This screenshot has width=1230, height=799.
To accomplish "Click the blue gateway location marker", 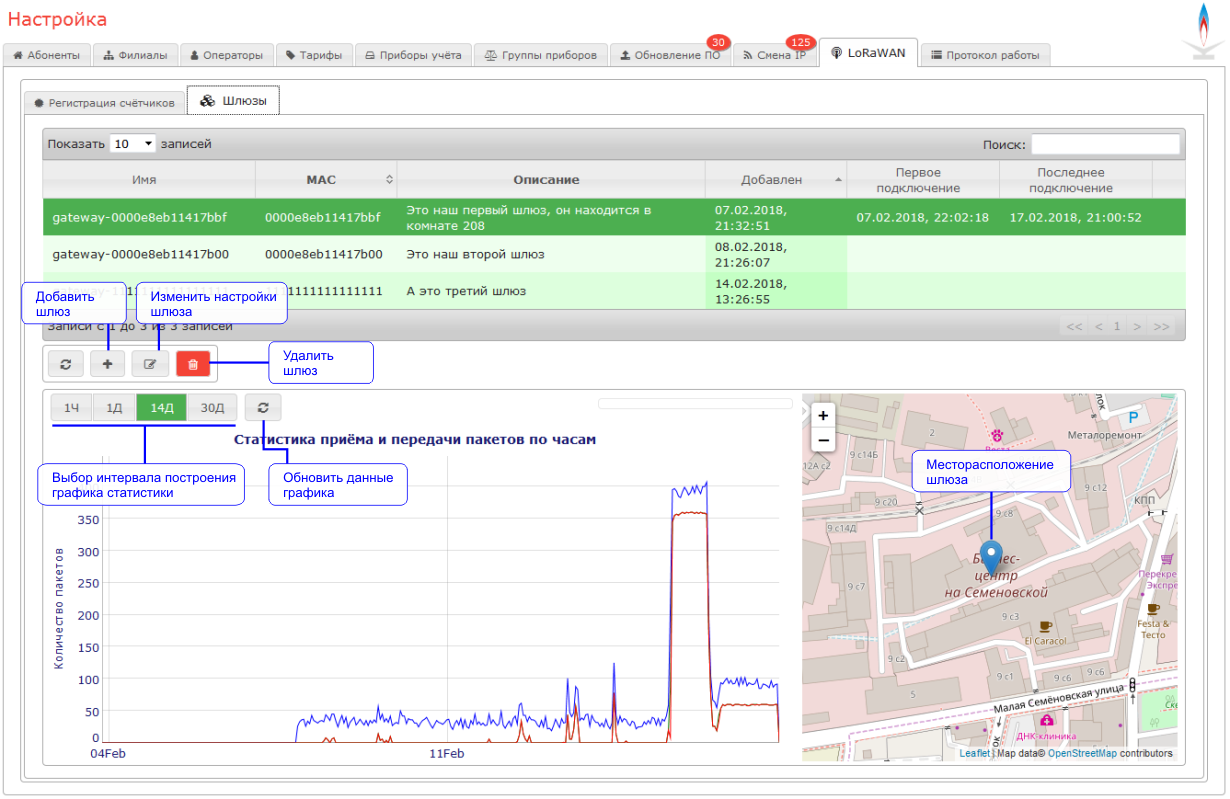I will 991,555.
